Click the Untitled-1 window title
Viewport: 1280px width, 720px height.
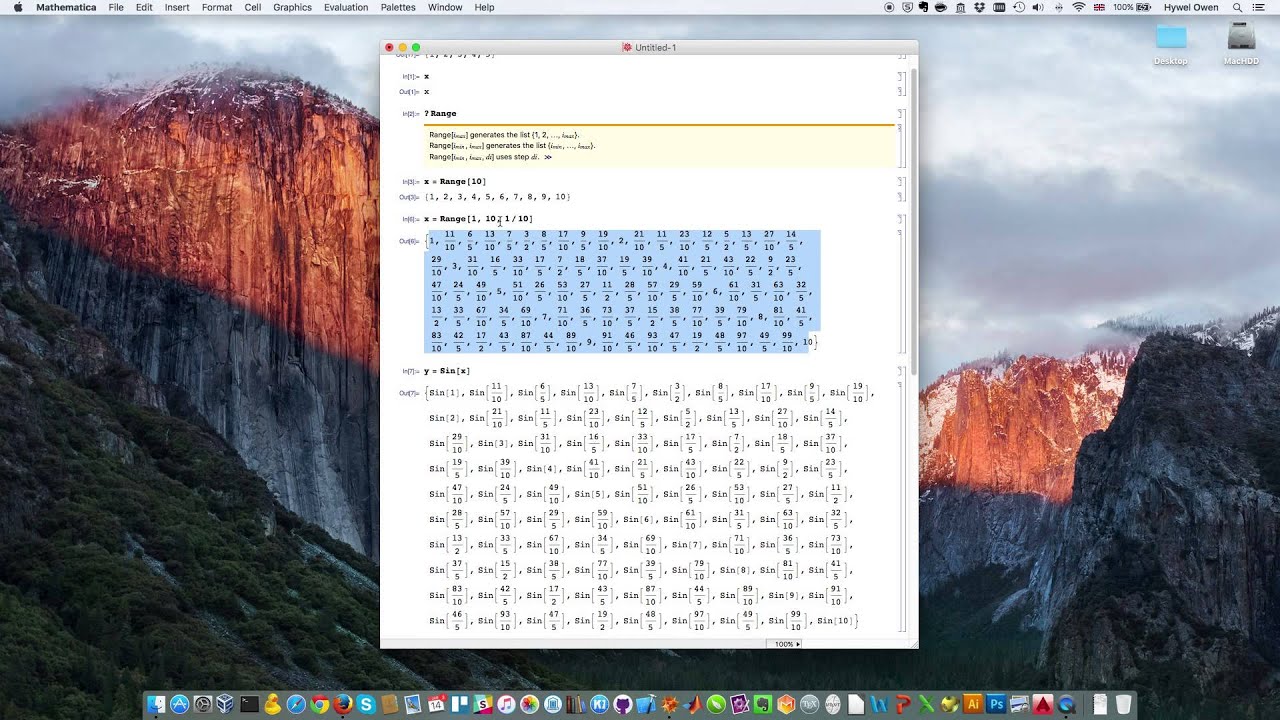(x=655, y=47)
